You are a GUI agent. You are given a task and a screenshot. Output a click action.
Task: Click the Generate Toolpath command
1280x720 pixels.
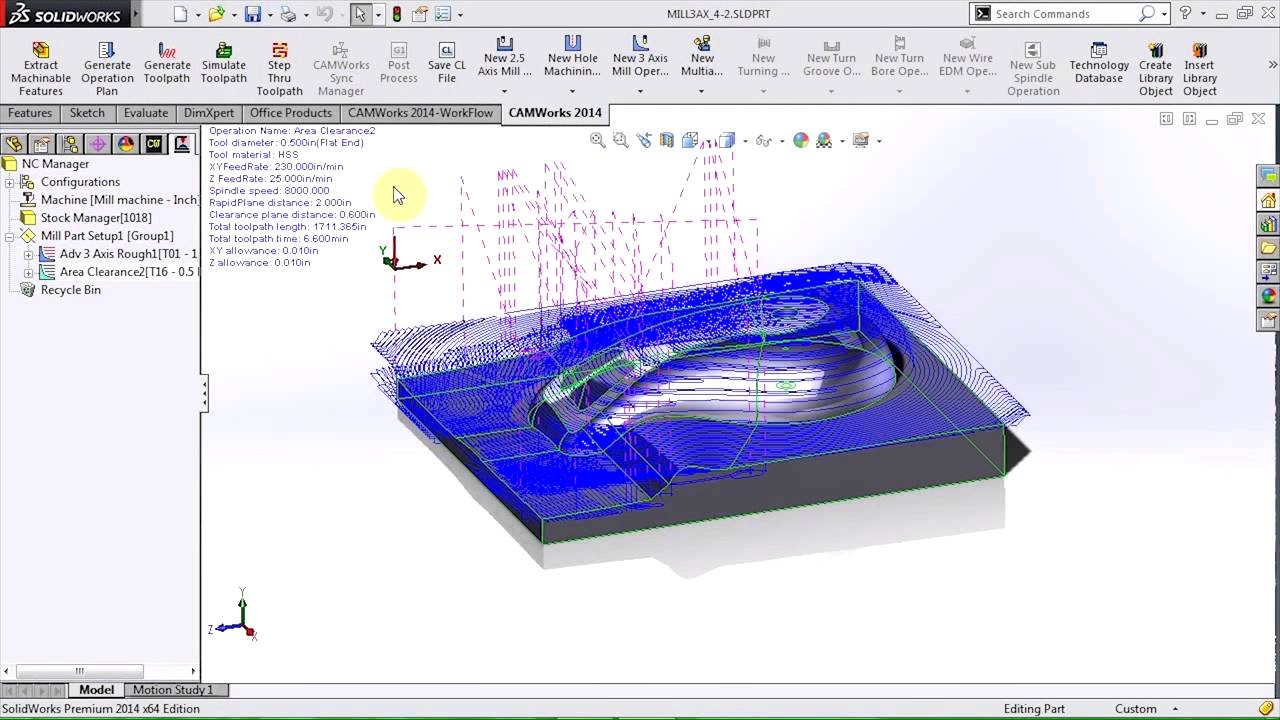tap(167, 63)
